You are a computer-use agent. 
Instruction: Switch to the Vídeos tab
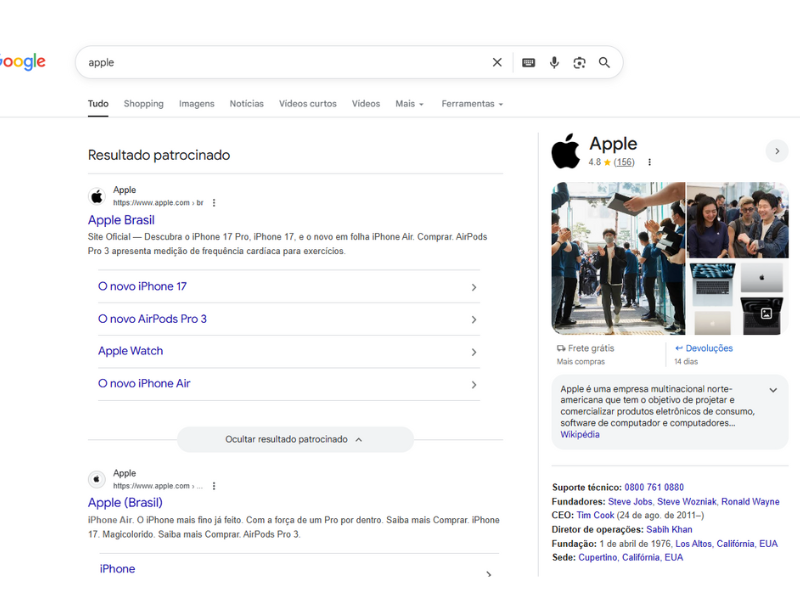pyautogui.click(x=366, y=104)
